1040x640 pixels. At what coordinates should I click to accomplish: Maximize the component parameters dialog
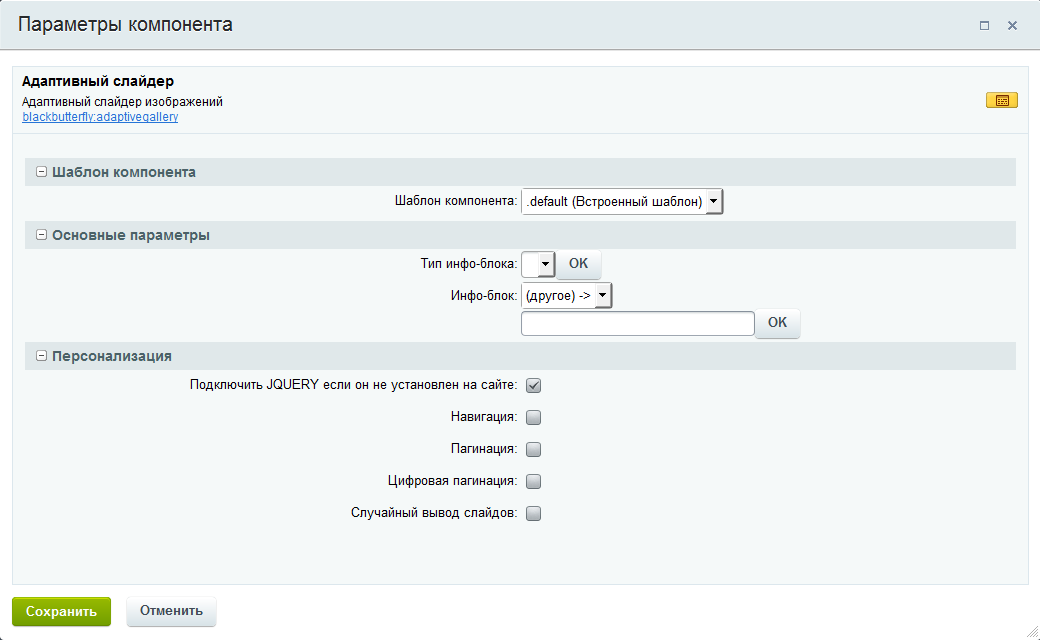tap(984, 26)
